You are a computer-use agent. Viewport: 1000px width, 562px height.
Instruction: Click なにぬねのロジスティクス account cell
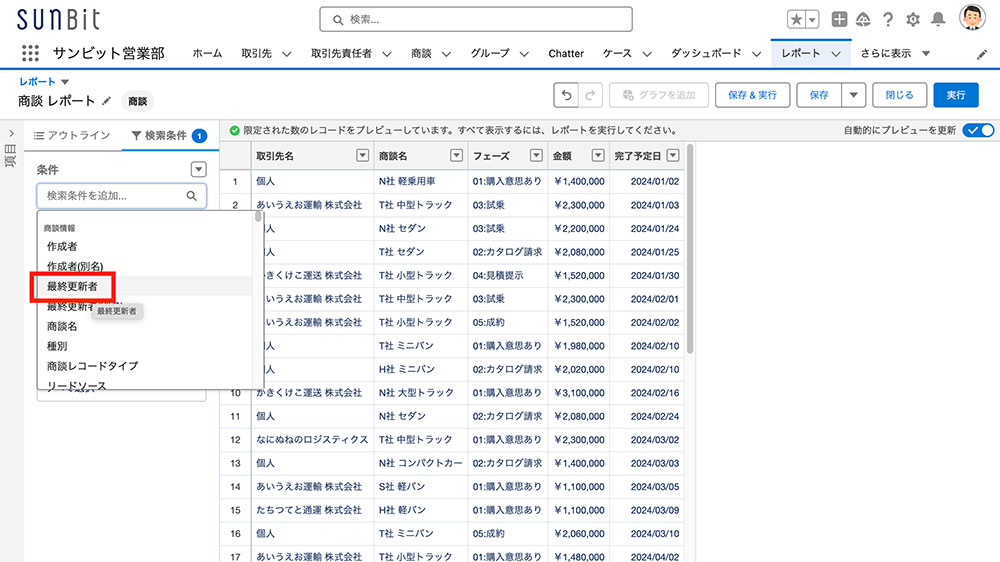(x=312, y=440)
